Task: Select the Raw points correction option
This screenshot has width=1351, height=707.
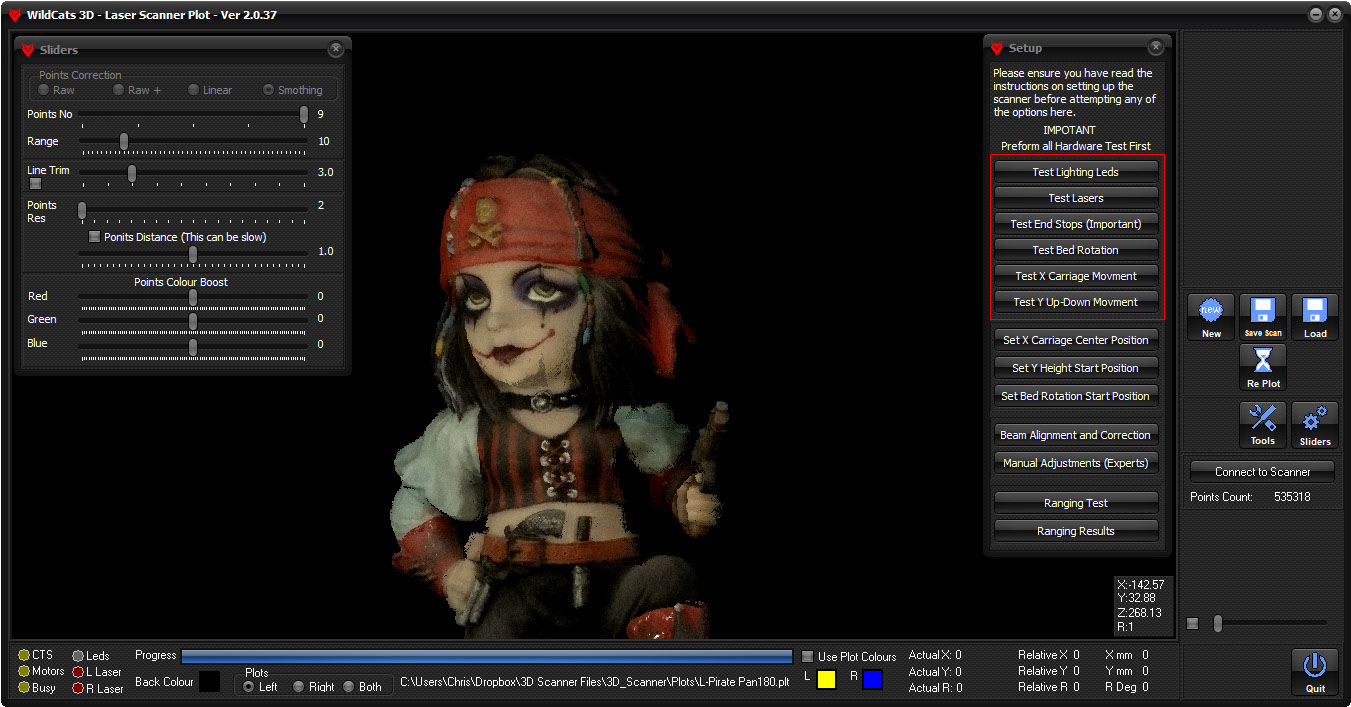Action: (44, 90)
